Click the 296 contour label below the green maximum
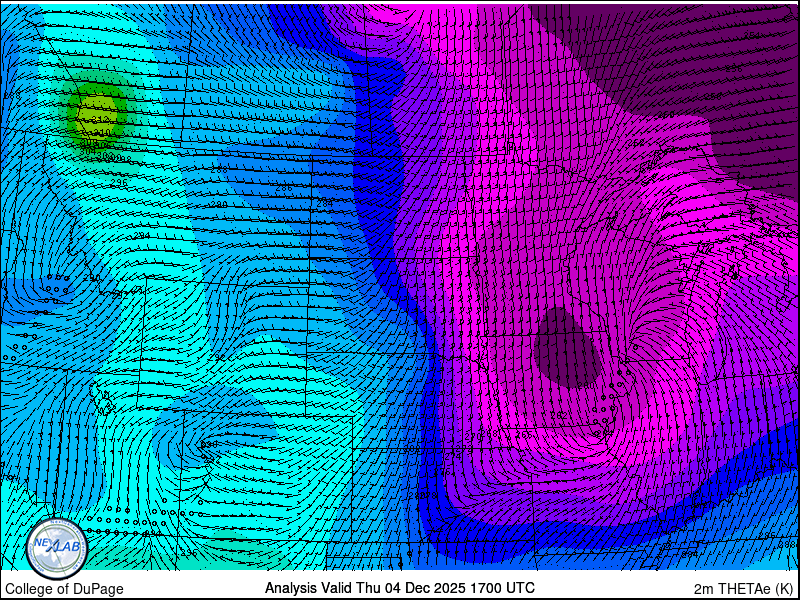Viewport: 800px width, 600px height. click(x=118, y=182)
